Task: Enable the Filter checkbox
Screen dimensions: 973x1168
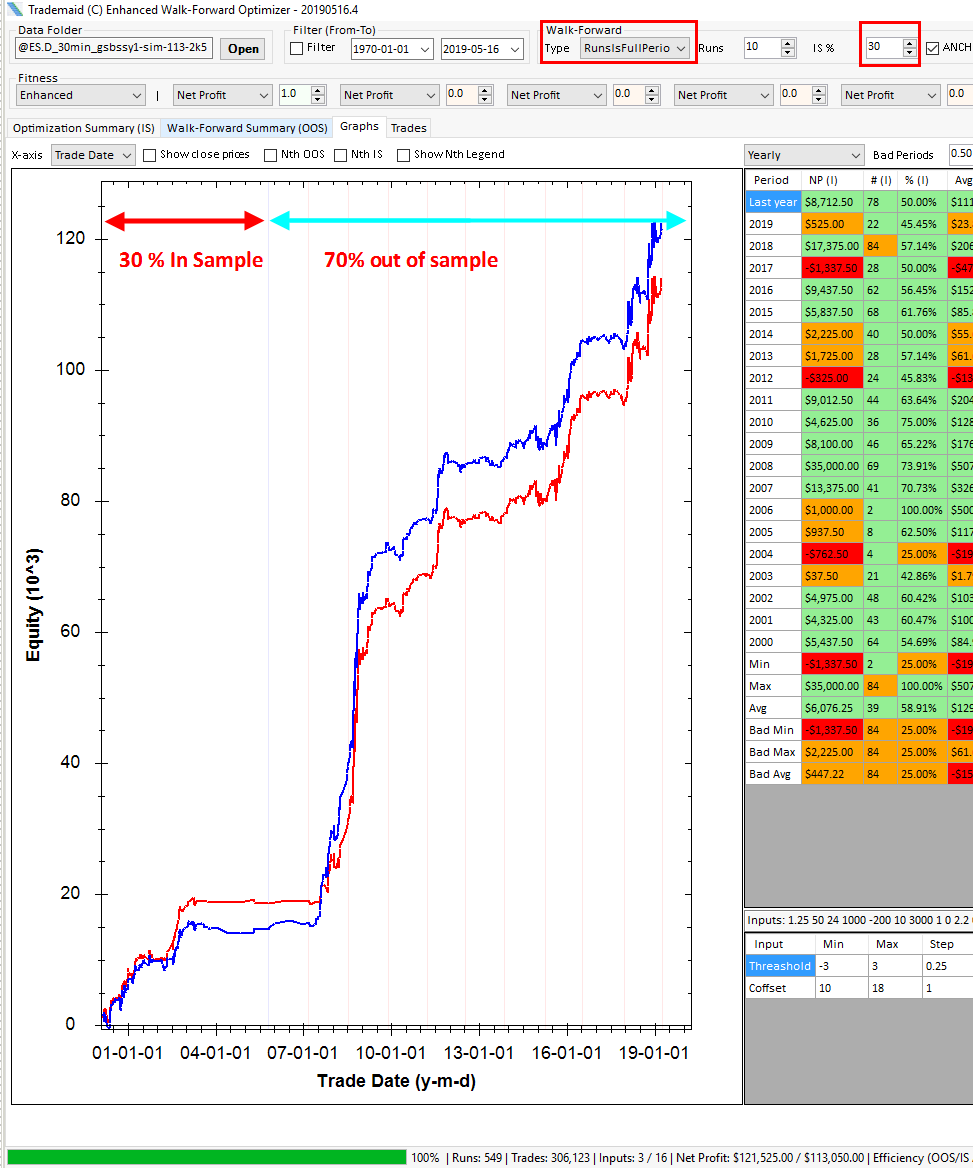Action: (297, 48)
